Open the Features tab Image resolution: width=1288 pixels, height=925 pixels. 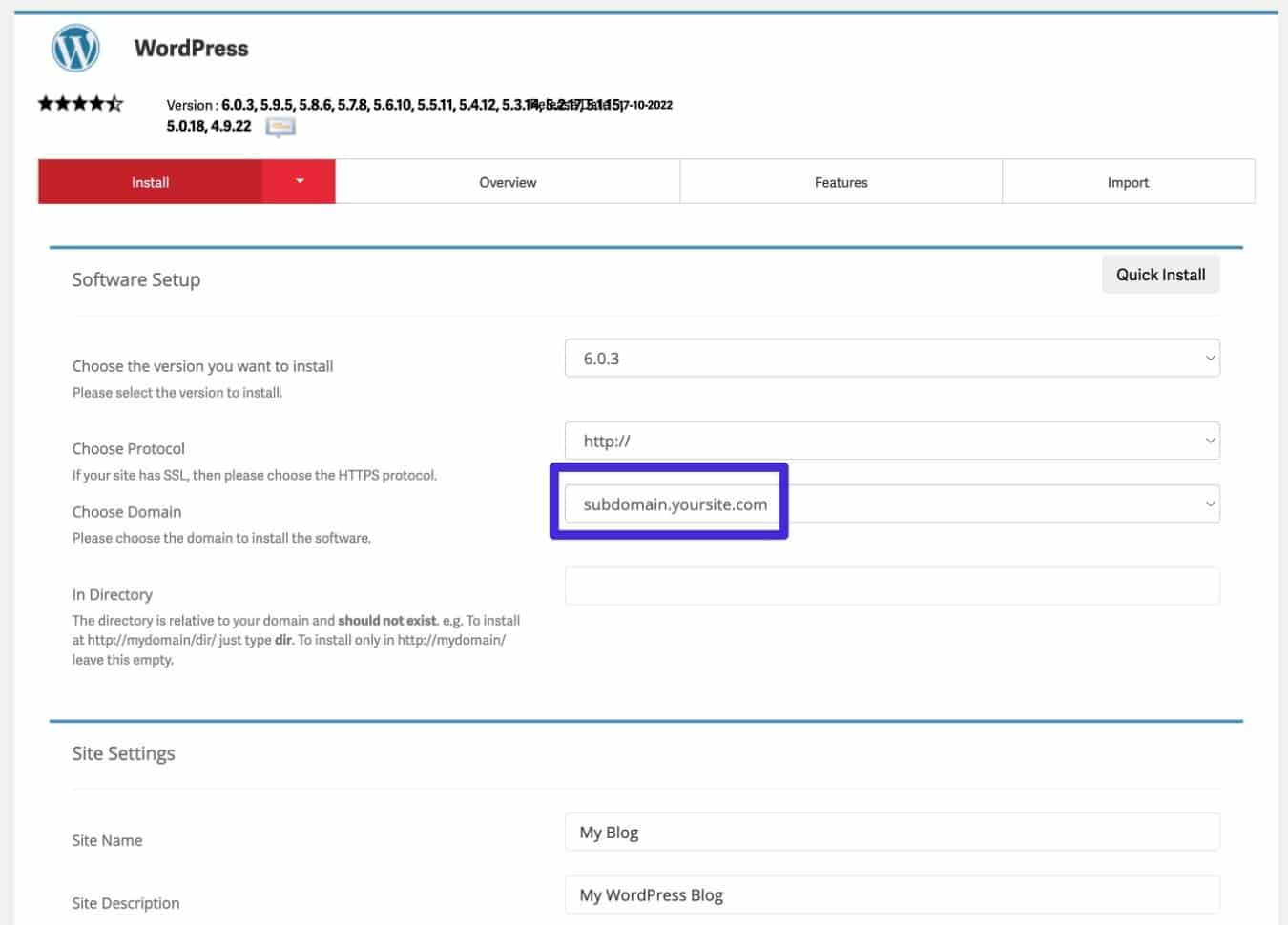(x=841, y=181)
